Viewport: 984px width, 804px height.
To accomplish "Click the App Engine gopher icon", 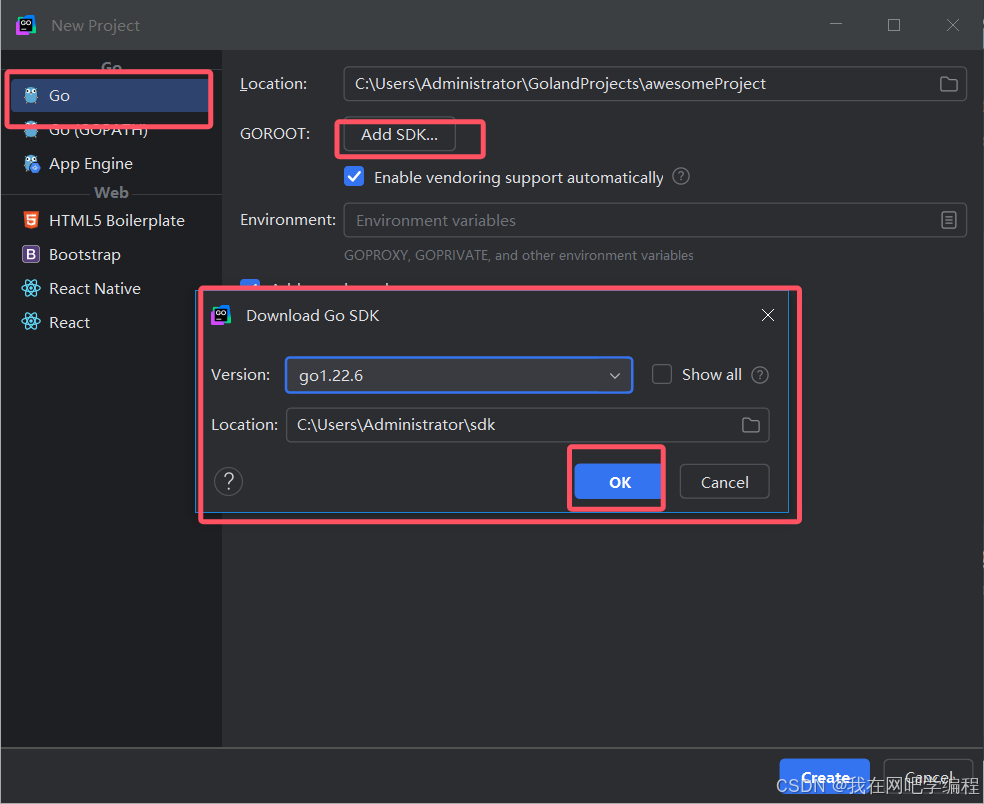I will coord(31,164).
